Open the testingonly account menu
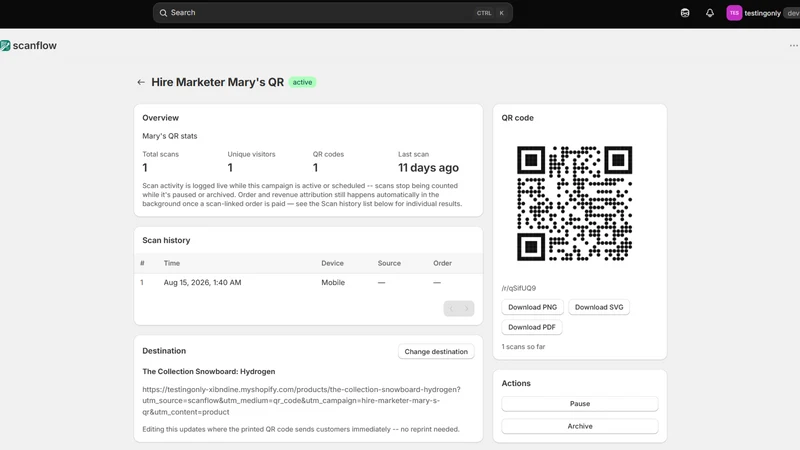The image size is (800, 450). click(762, 13)
